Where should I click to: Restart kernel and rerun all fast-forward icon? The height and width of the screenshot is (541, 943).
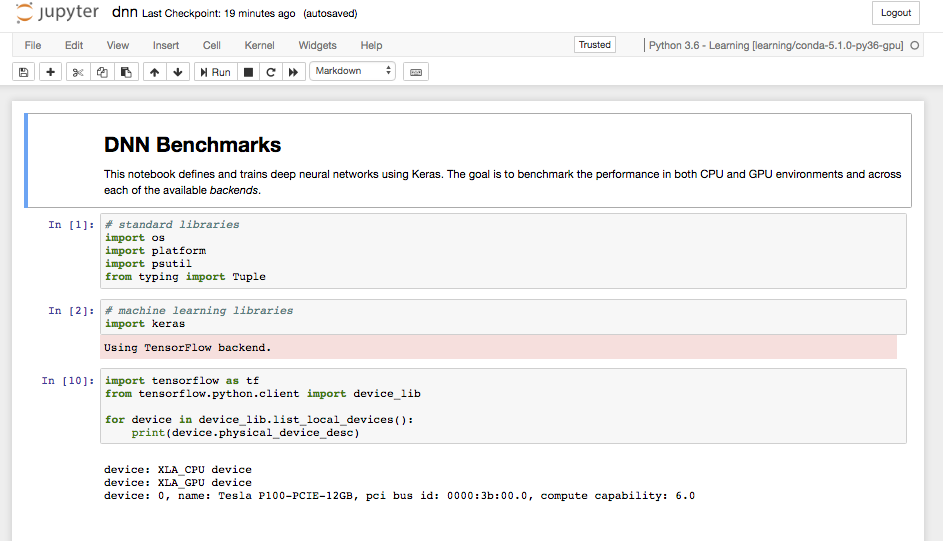click(x=293, y=72)
